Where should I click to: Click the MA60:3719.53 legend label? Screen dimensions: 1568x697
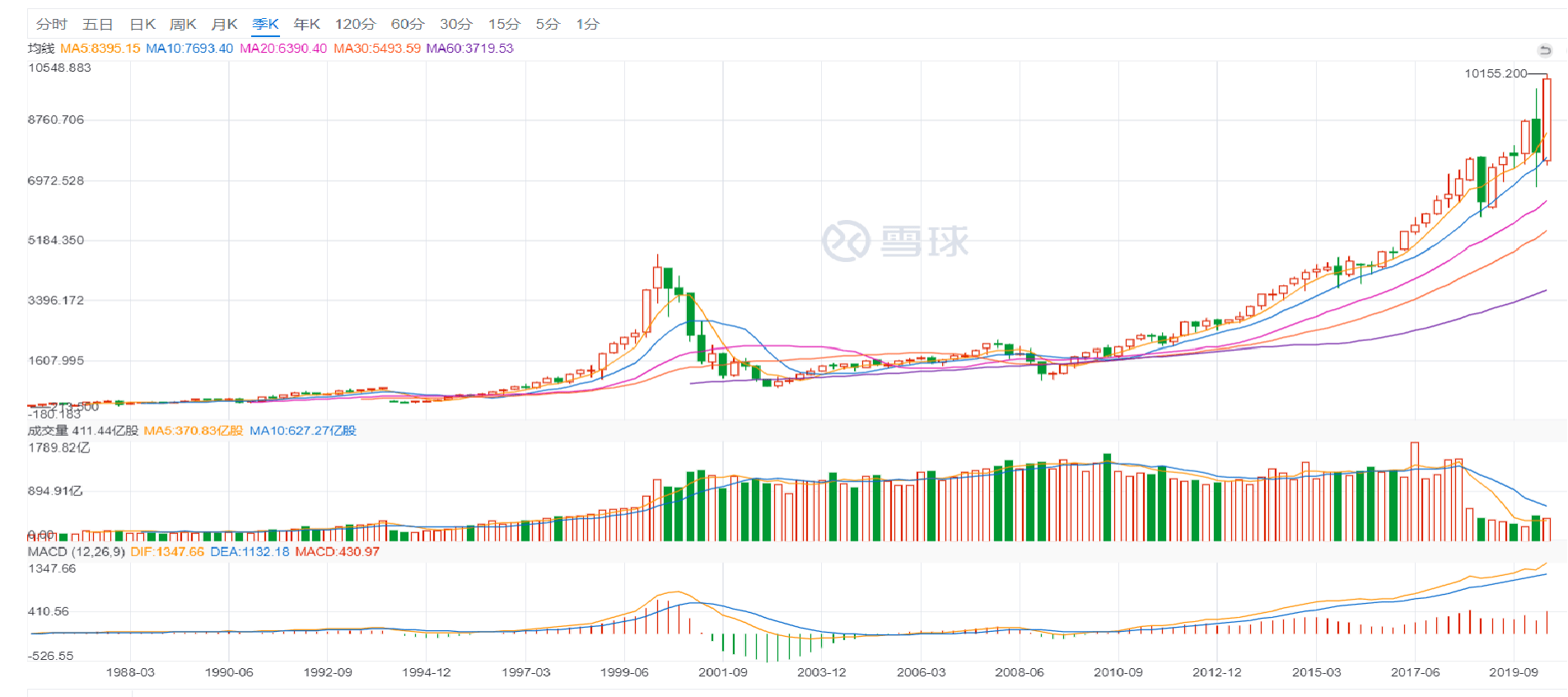tap(469, 49)
